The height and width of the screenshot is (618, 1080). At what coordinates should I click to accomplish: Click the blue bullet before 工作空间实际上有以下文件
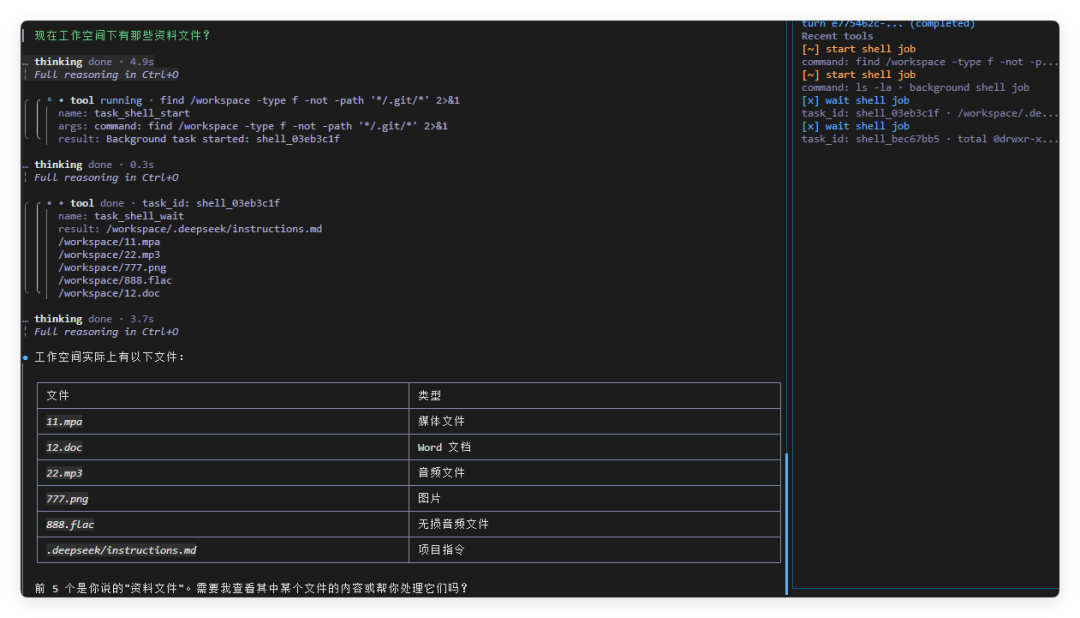(x=25, y=358)
